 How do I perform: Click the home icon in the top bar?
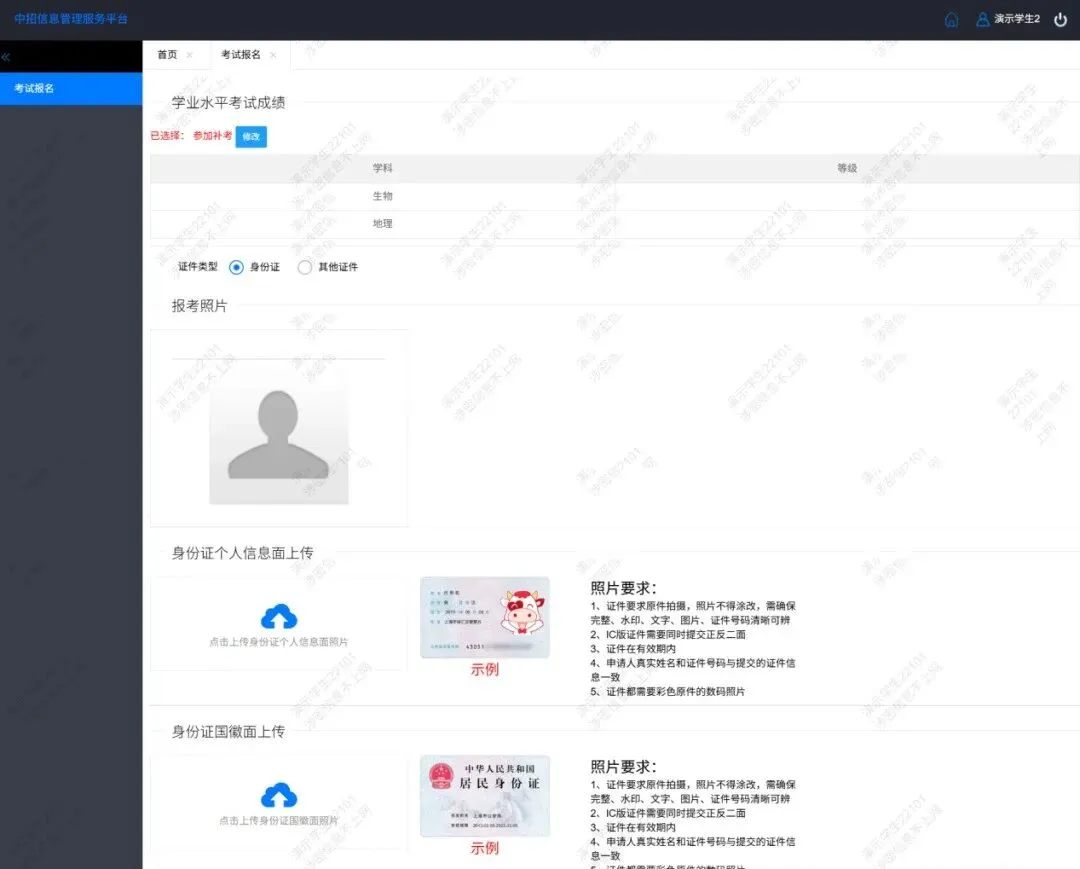pyautogui.click(x=951, y=19)
